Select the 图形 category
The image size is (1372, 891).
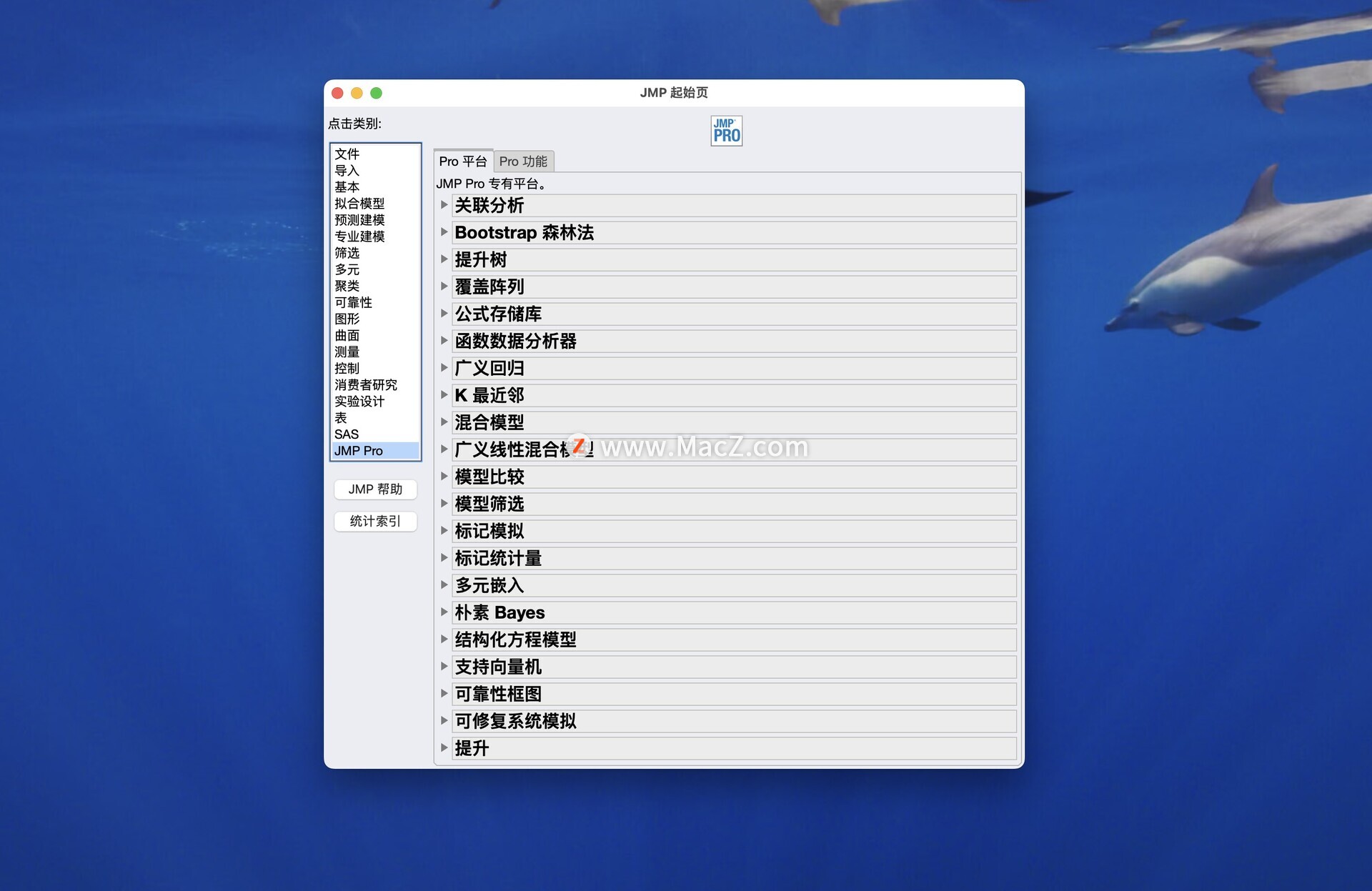tap(375, 319)
